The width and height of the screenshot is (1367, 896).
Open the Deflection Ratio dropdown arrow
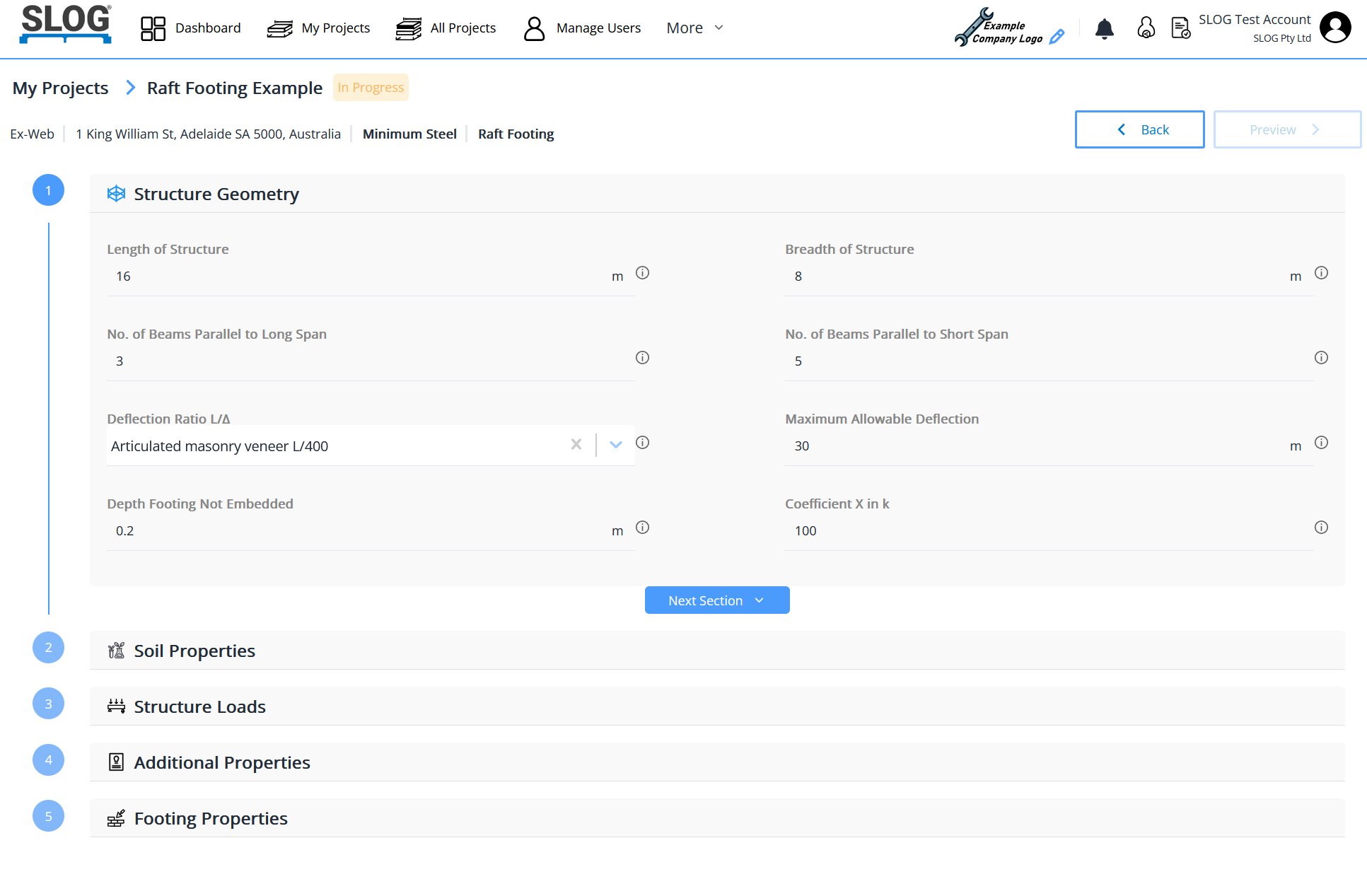[616, 445]
